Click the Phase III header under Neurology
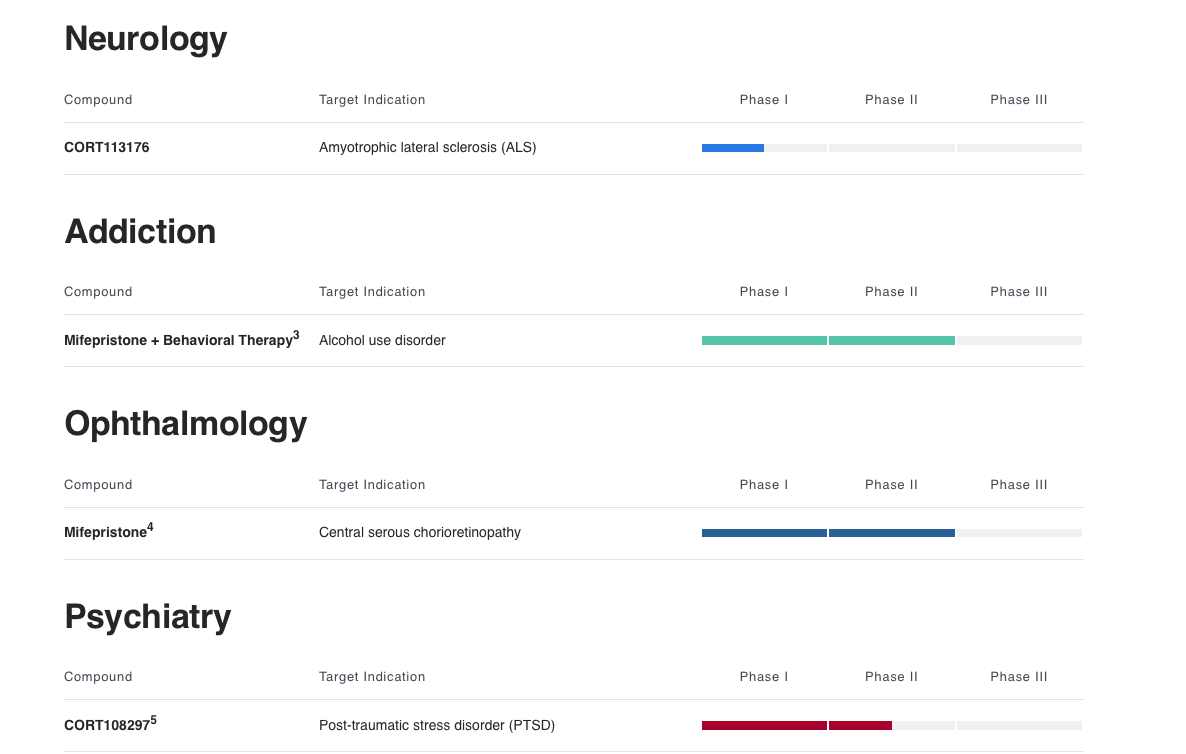The width and height of the screenshot is (1186, 754). click(1018, 100)
